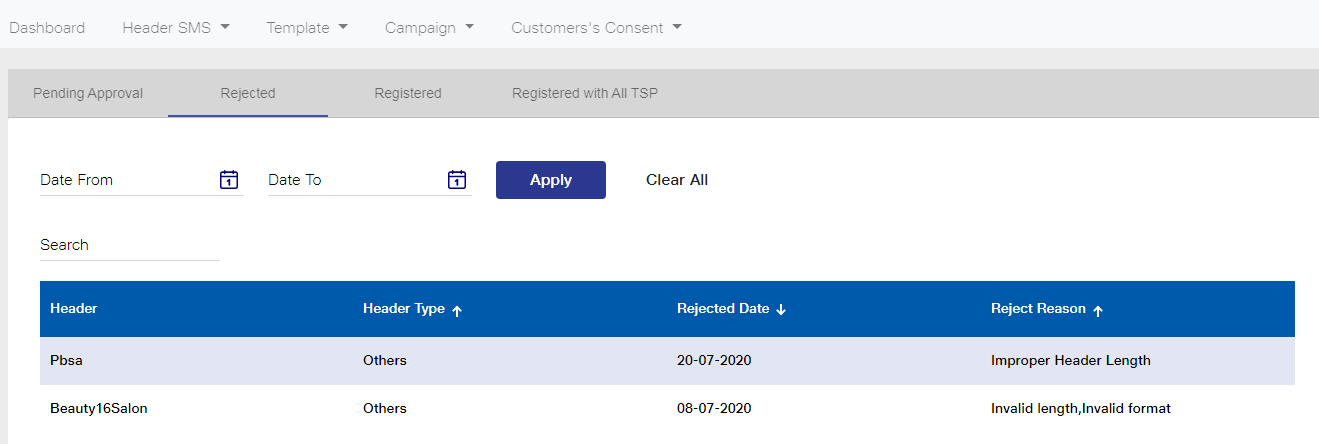Sort by Reject Reason arrow icon

tap(1098, 311)
